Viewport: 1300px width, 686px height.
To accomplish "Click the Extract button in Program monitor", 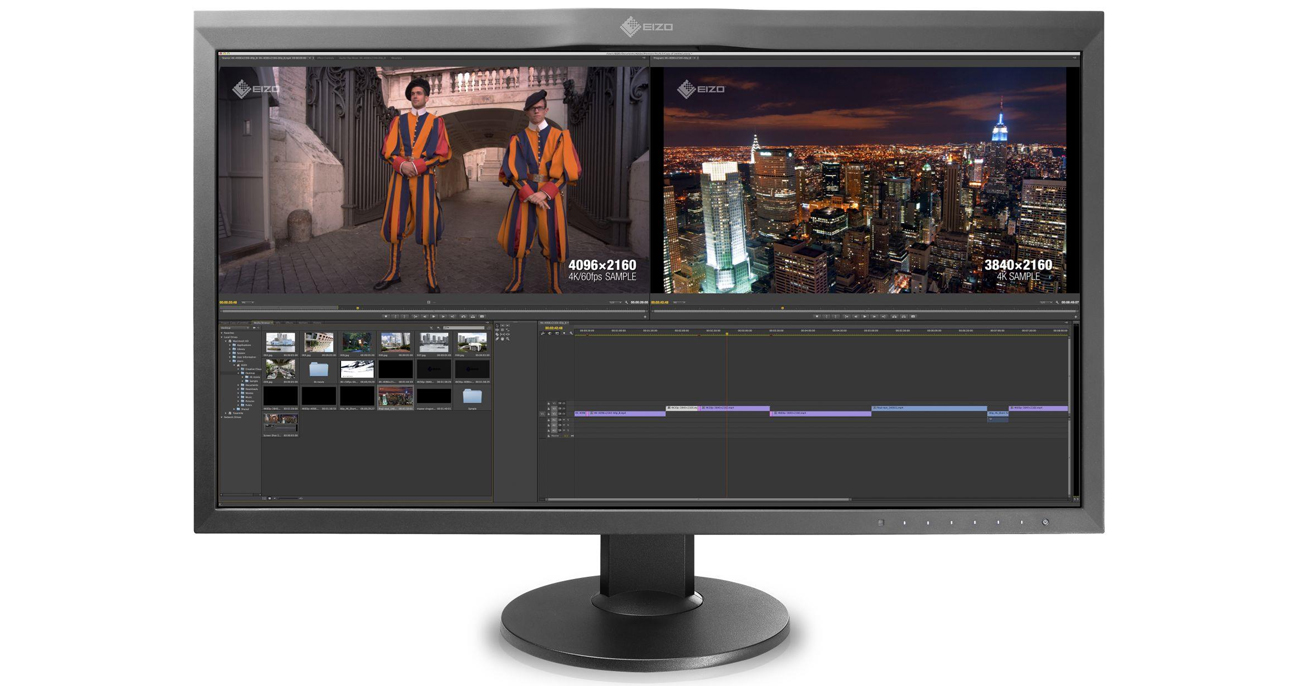I will click(x=904, y=316).
